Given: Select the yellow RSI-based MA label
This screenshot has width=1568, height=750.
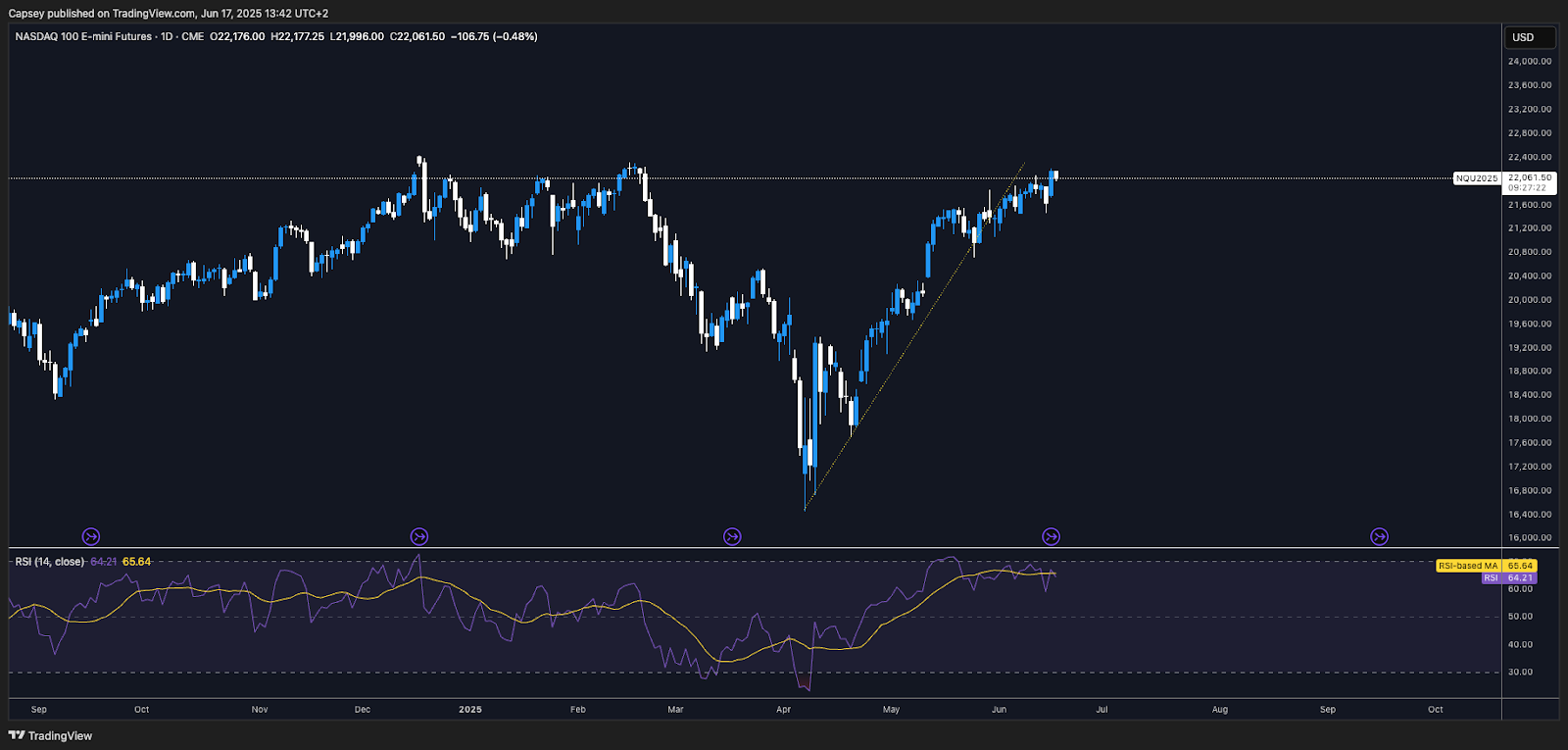Looking at the screenshot, I should click(1467, 566).
